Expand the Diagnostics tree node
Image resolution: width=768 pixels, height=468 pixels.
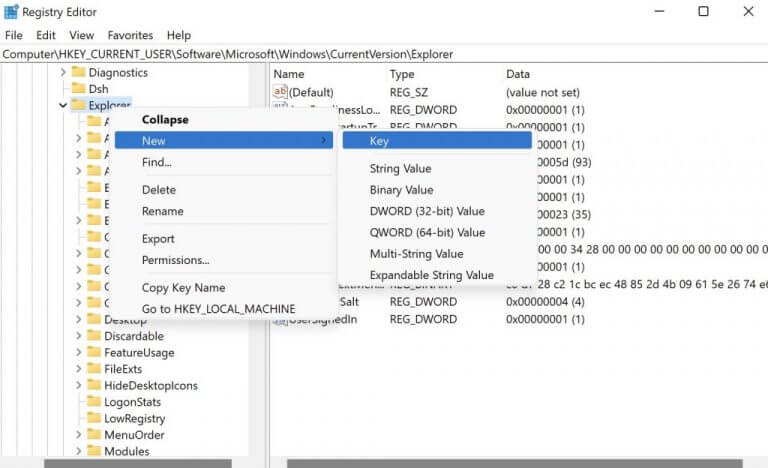[x=63, y=72]
